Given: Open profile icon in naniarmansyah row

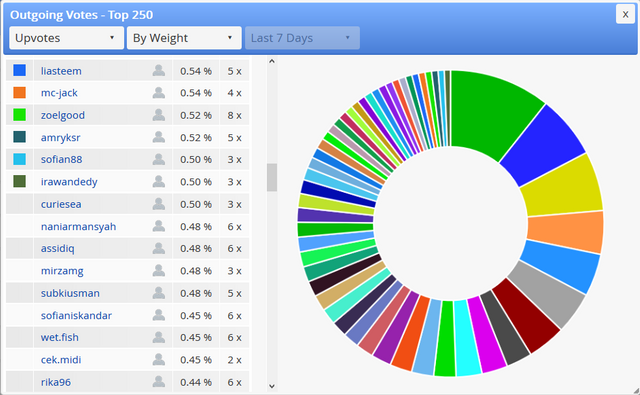Looking at the screenshot, I should pyautogui.click(x=159, y=226).
